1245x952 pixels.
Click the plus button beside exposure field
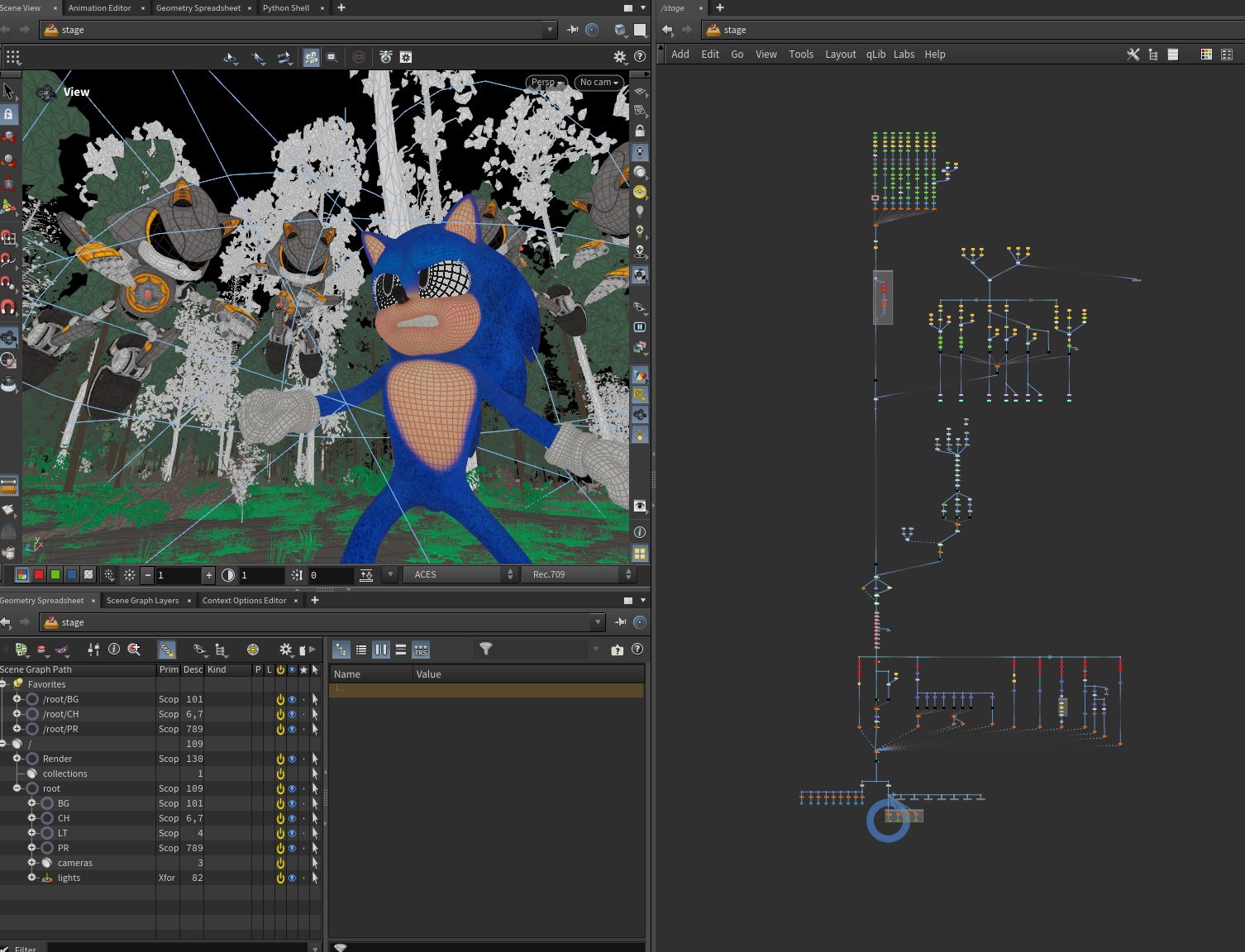[208, 575]
